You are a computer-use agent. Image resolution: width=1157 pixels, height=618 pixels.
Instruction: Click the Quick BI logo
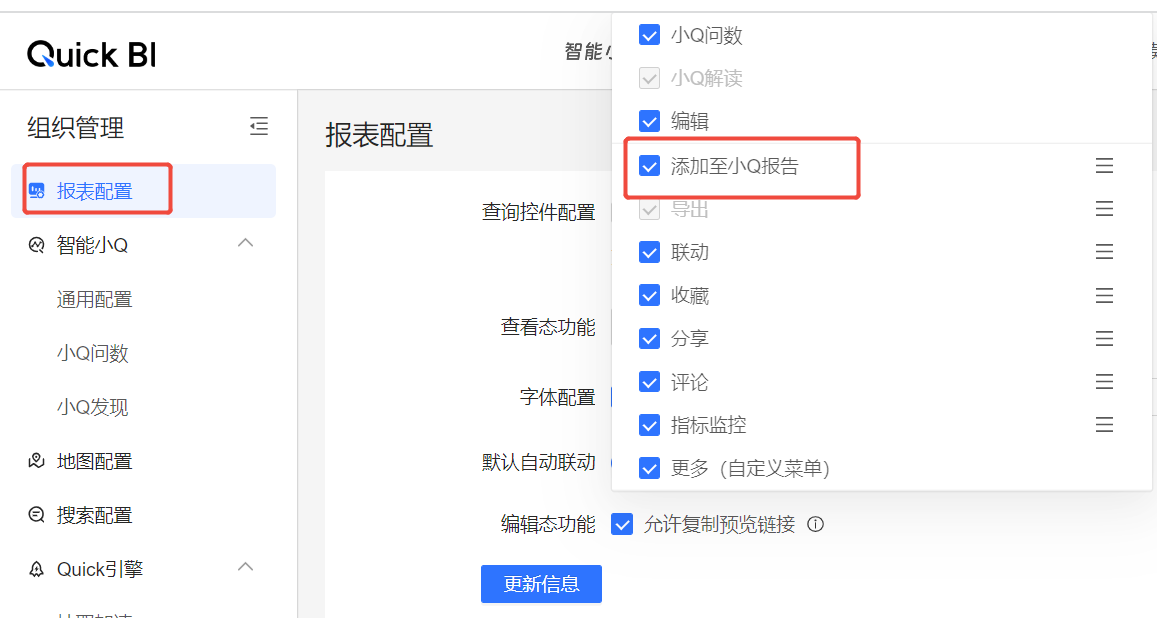[92, 54]
